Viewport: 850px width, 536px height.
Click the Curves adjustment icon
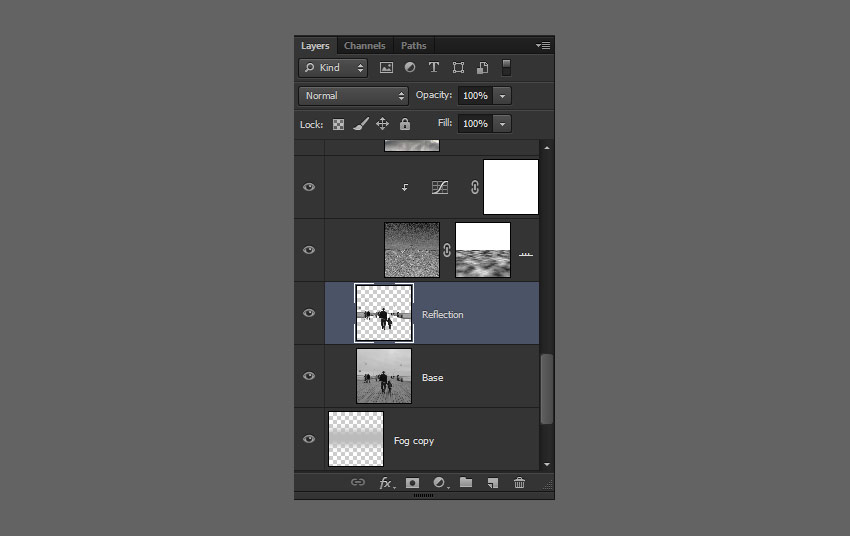click(x=440, y=188)
